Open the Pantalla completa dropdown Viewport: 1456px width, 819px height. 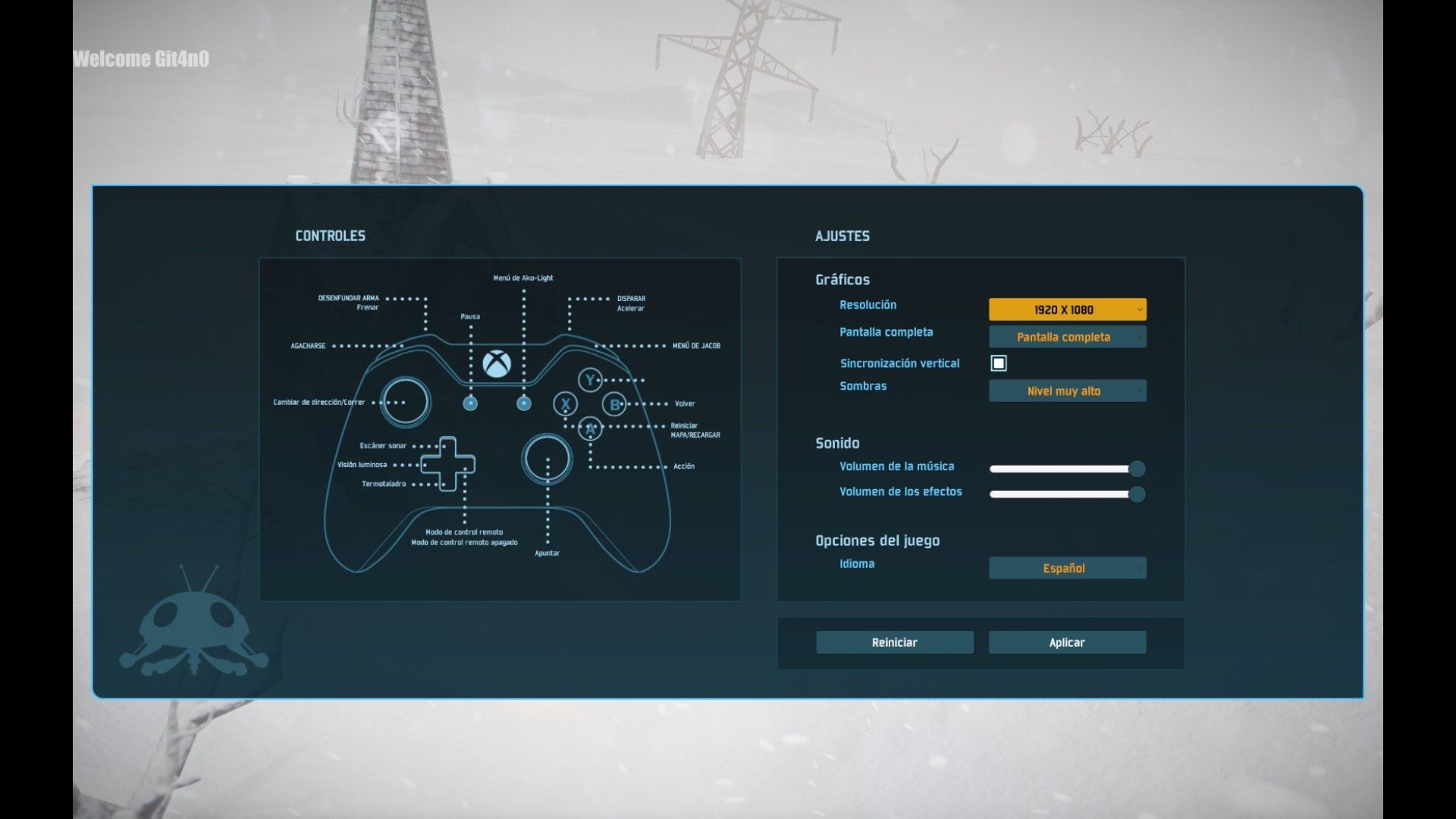point(1066,337)
